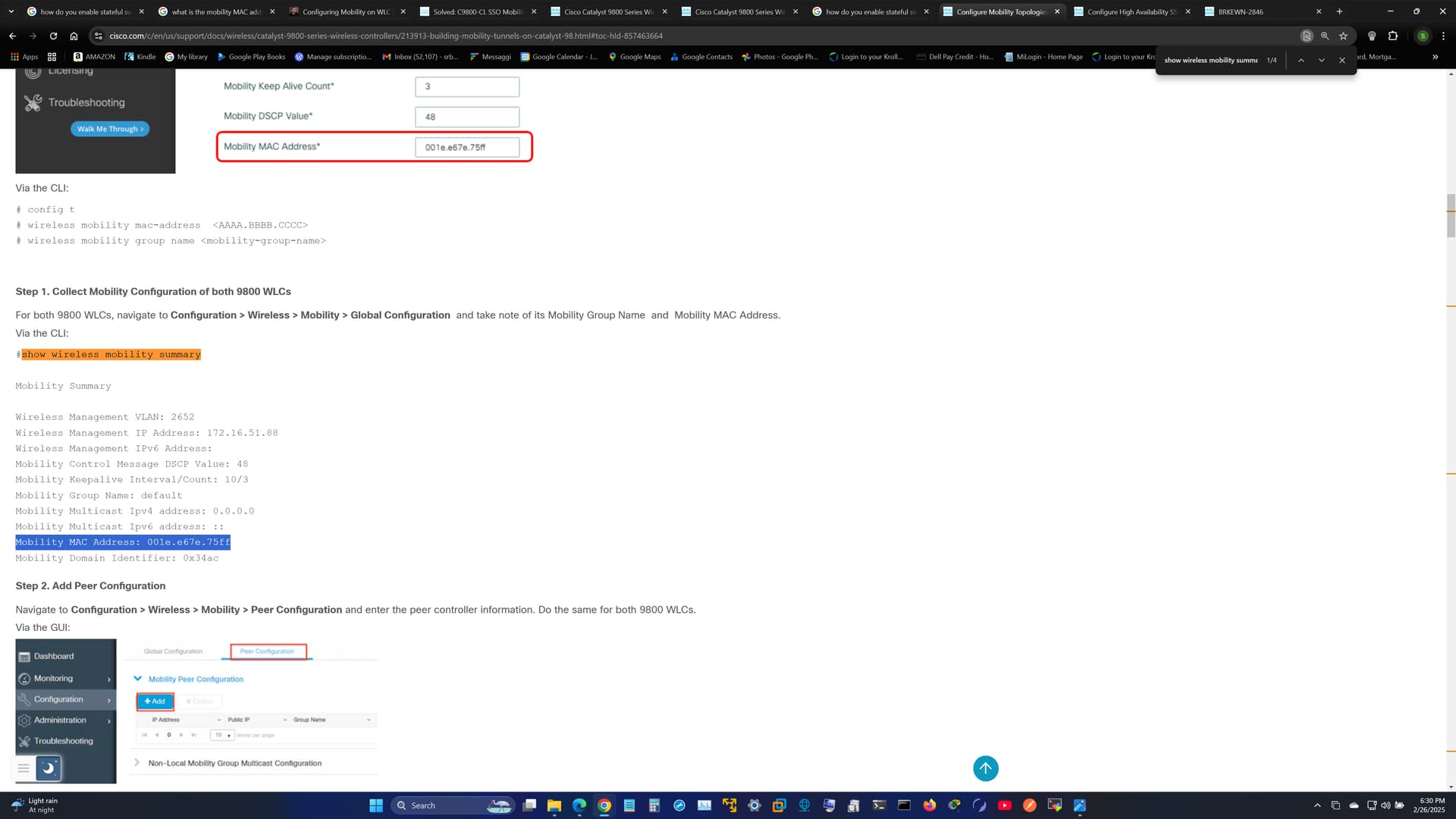Click the find bar search text field
1456x819 pixels.
[x=1210, y=60]
